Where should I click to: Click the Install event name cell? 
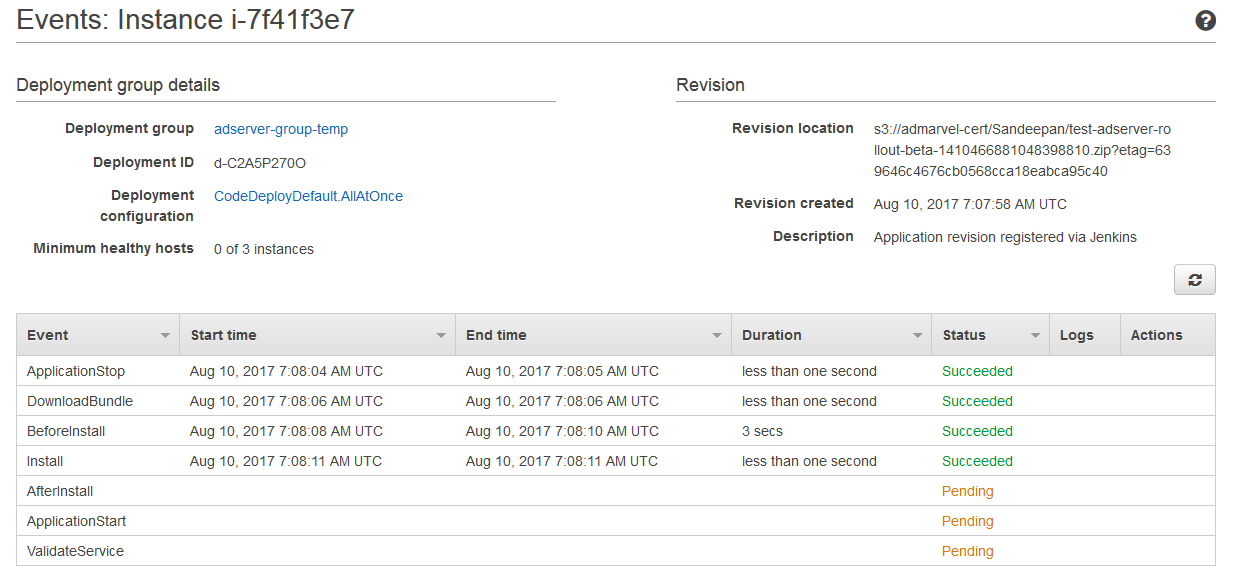(x=45, y=461)
